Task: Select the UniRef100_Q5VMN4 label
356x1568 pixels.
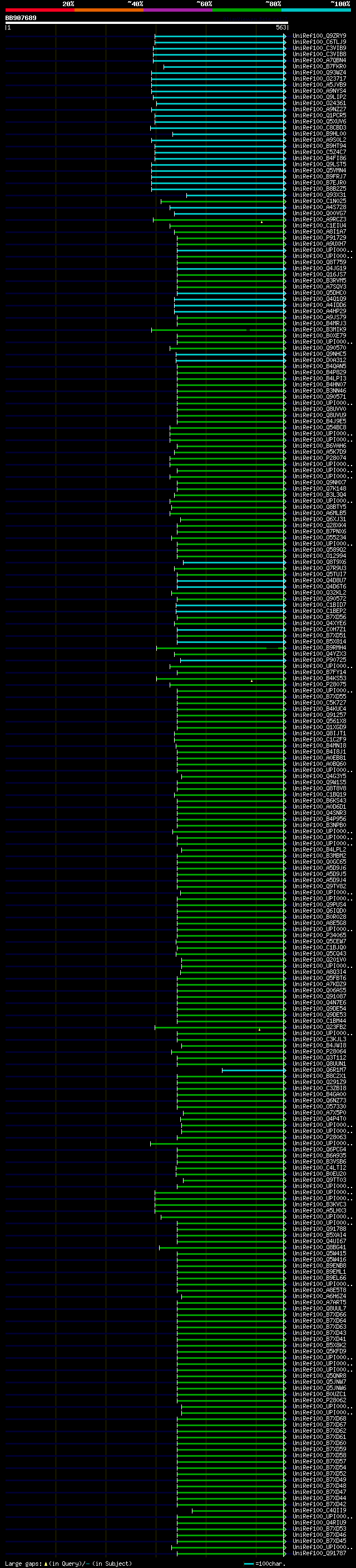Action: (319, 170)
